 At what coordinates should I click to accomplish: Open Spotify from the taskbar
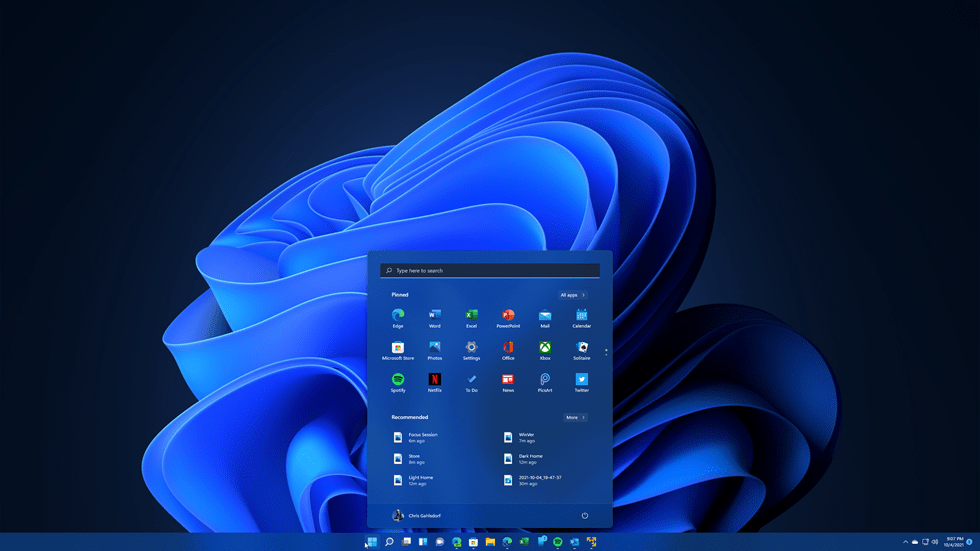558,542
